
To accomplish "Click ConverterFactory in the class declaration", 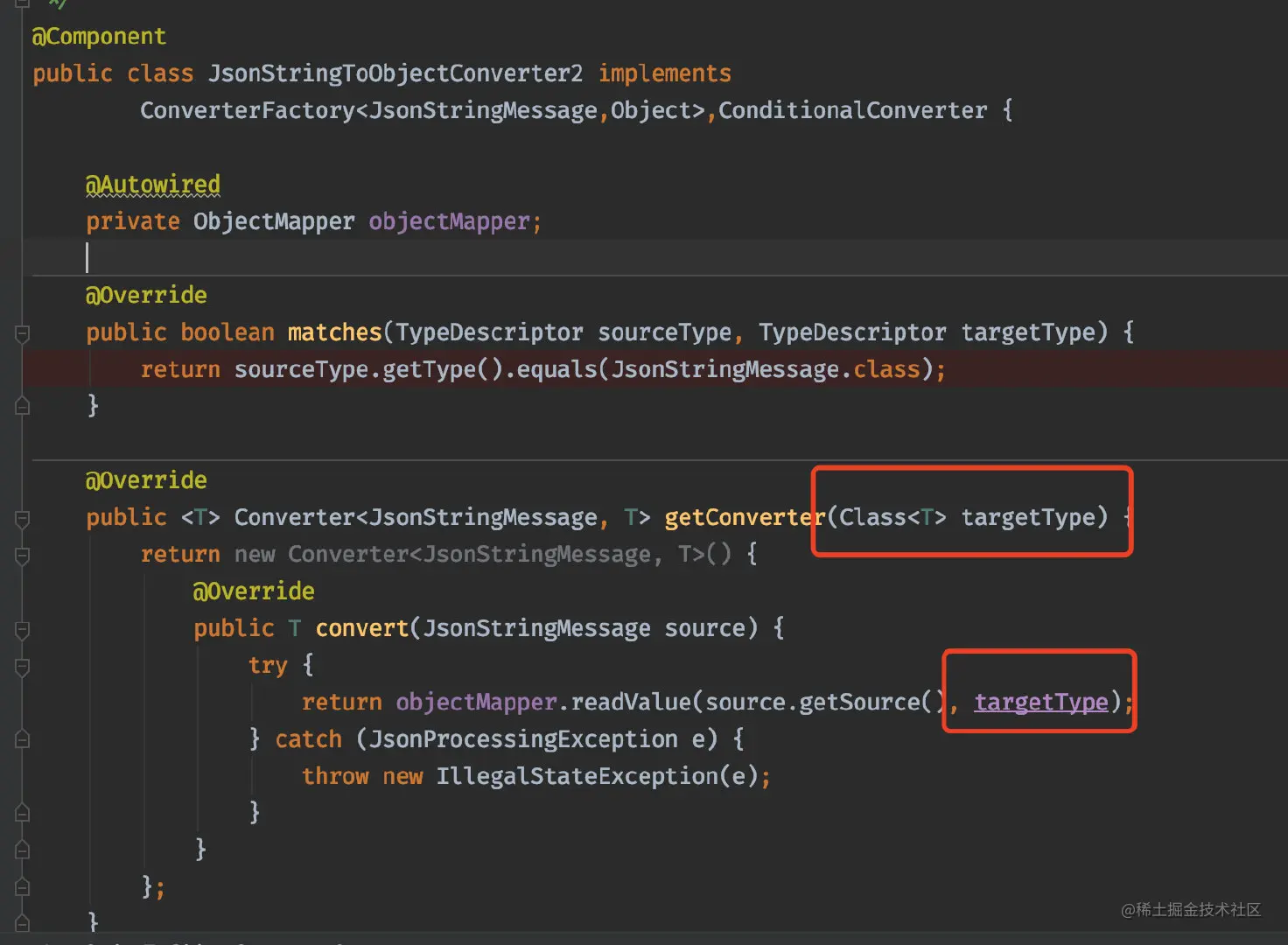I will (x=248, y=110).
